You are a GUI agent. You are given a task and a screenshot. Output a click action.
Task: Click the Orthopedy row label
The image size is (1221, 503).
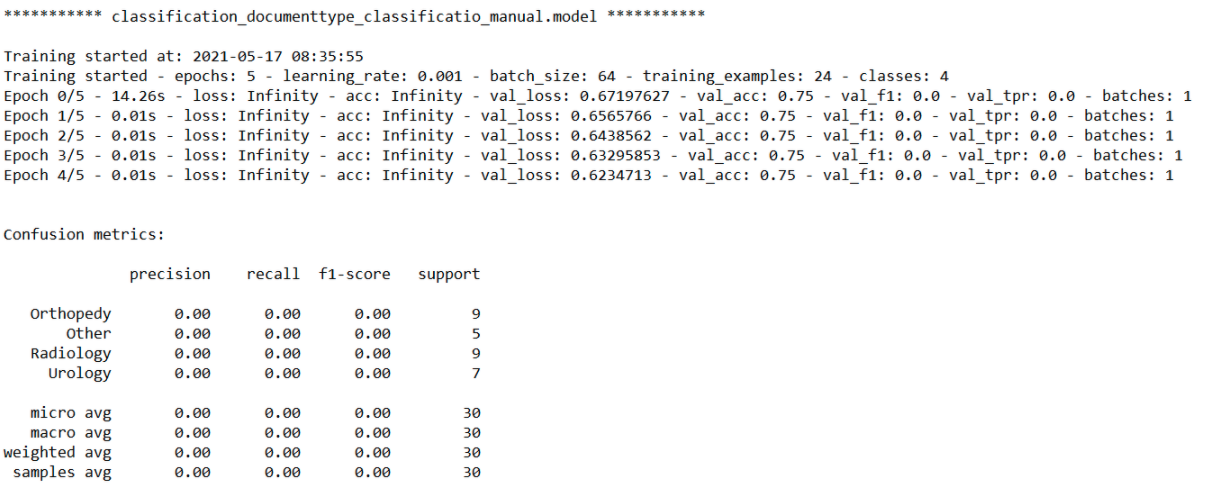[x=71, y=314]
